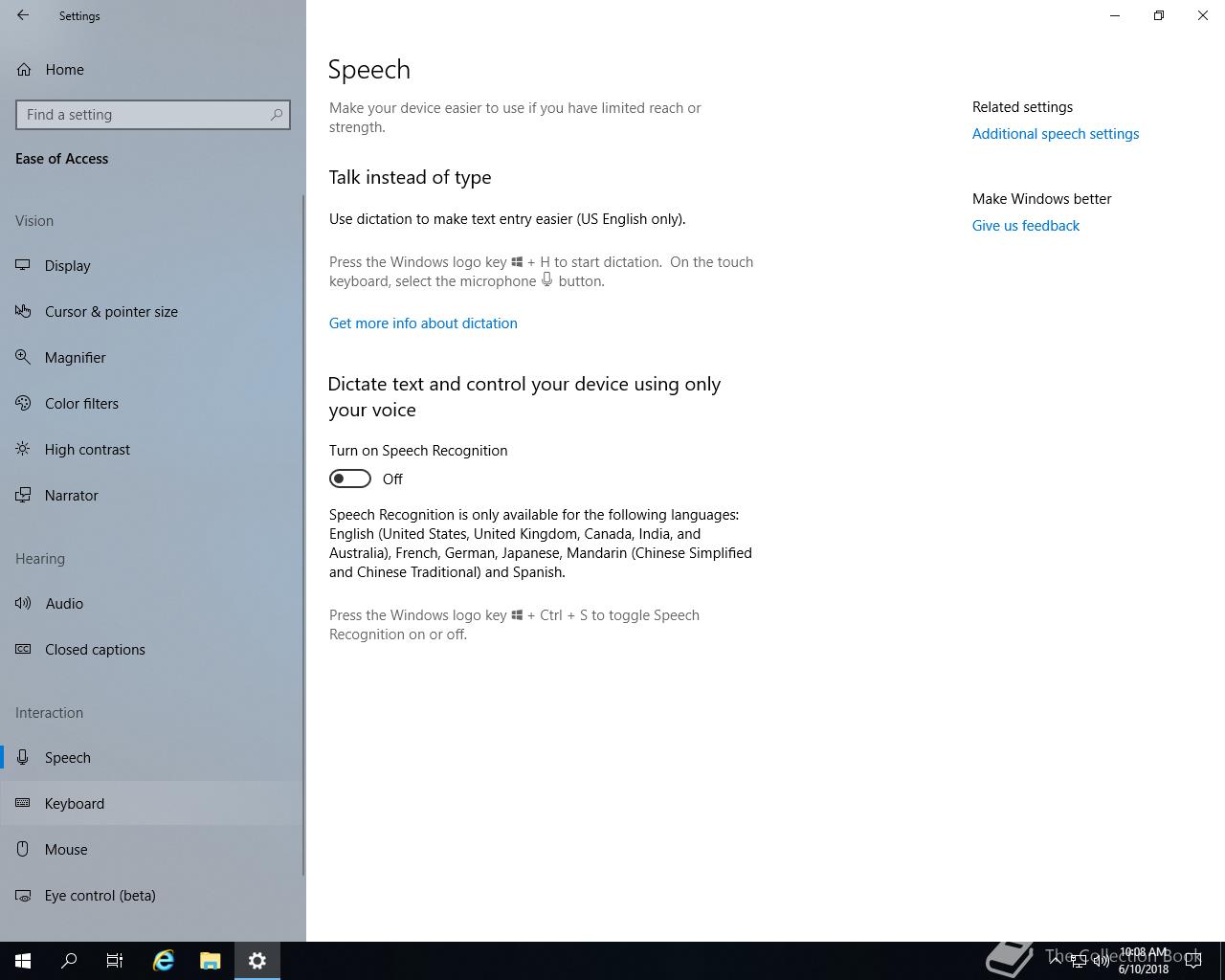Image resolution: width=1225 pixels, height=980 pixels.
Task: Open the Action Center notifications
Action: [x=1193, y=961]
